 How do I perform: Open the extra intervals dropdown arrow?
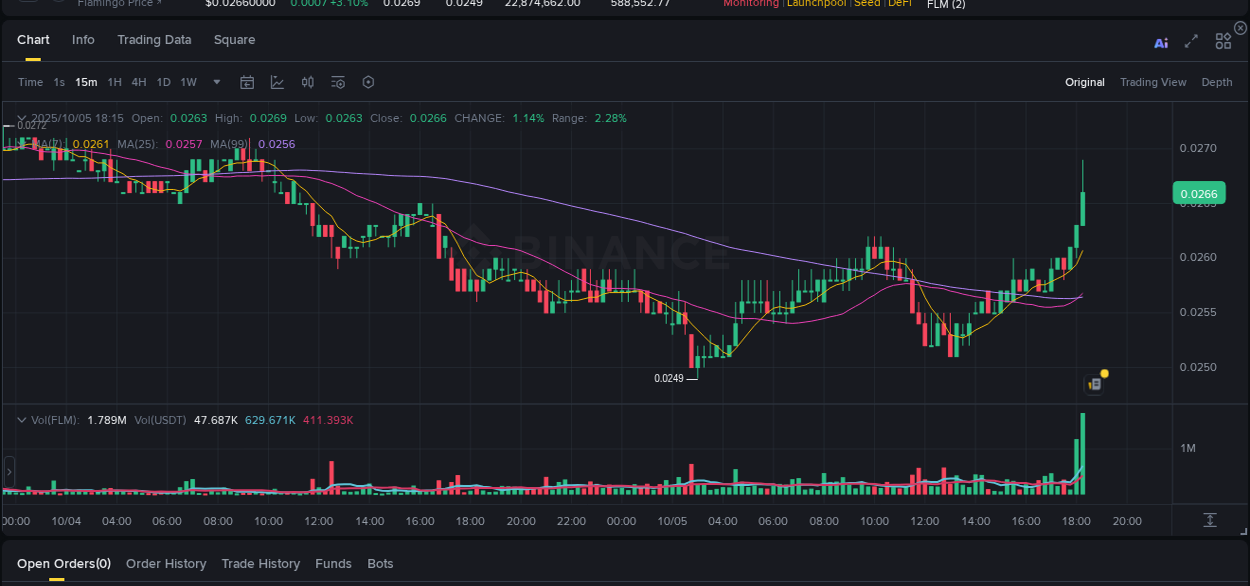click(215, 82)
